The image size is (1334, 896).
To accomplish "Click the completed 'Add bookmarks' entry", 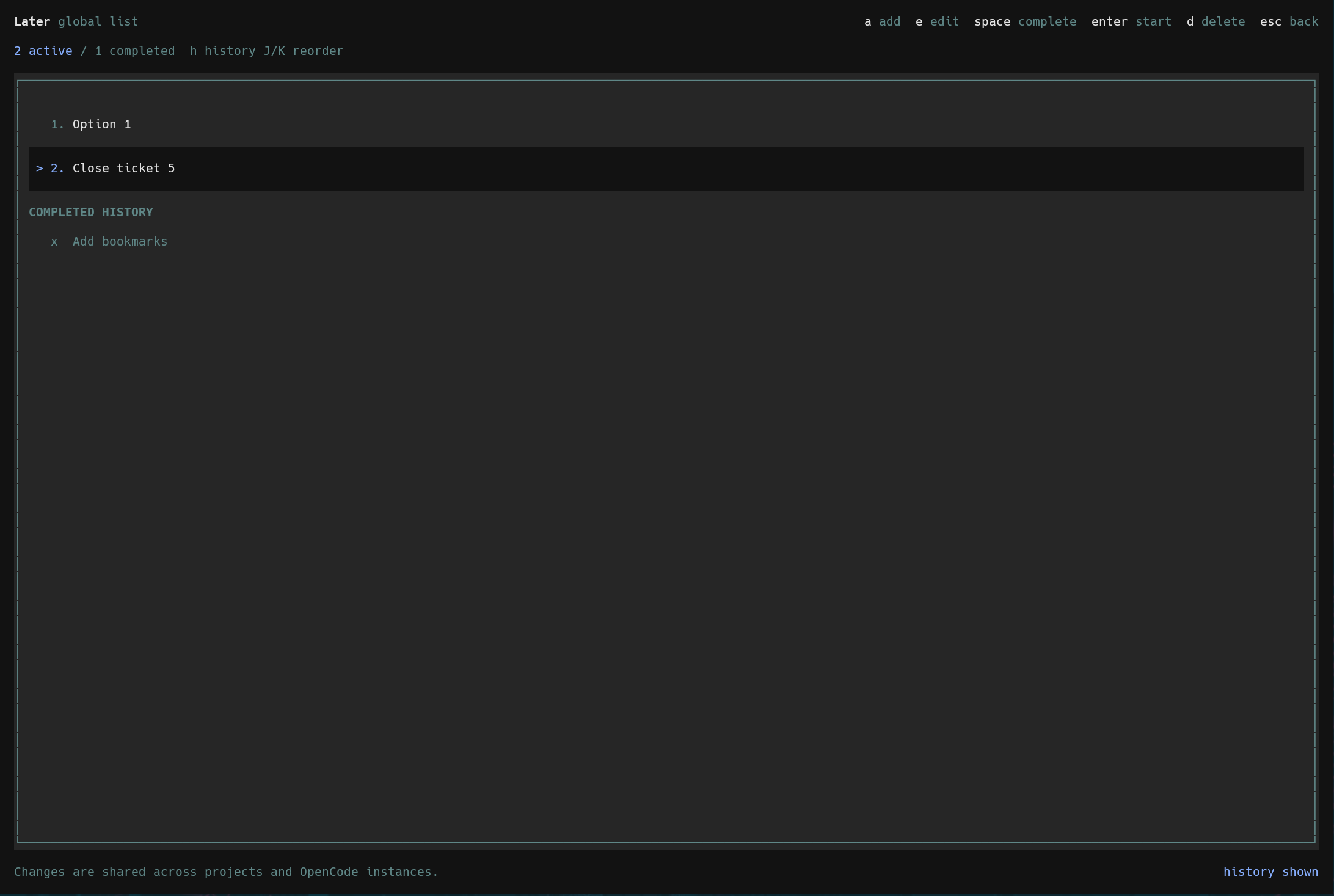I will point(666,242).
